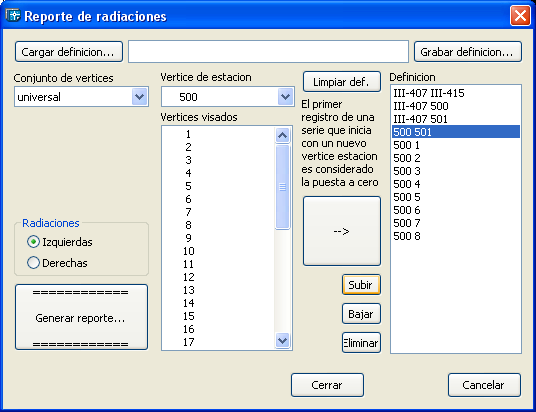Select the 500 6 definition row
536x412 pixels.
tap(456, 210)
